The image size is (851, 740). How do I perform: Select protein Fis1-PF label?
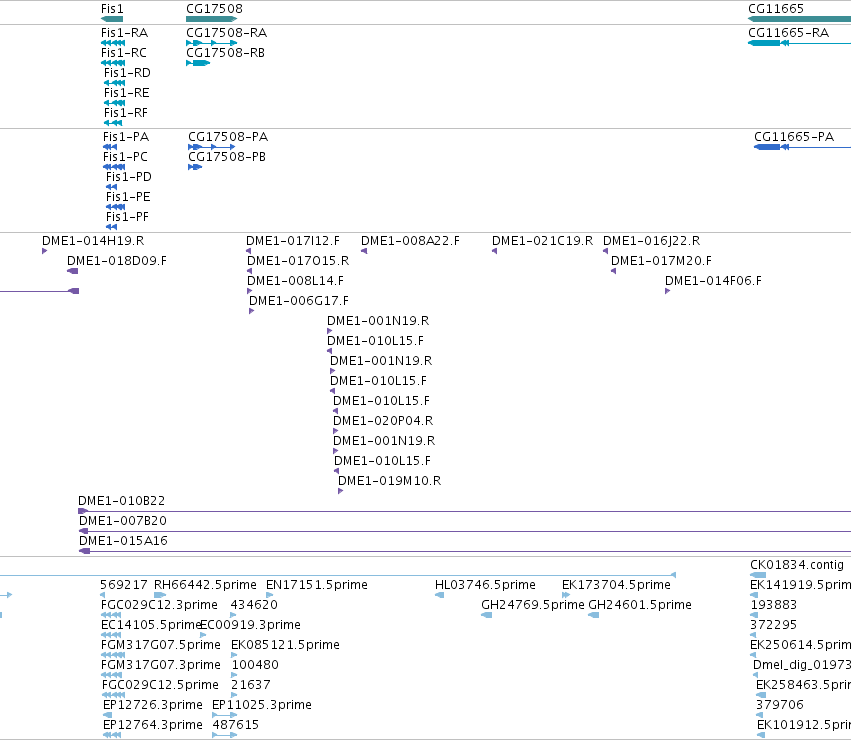tap(127, 217)
